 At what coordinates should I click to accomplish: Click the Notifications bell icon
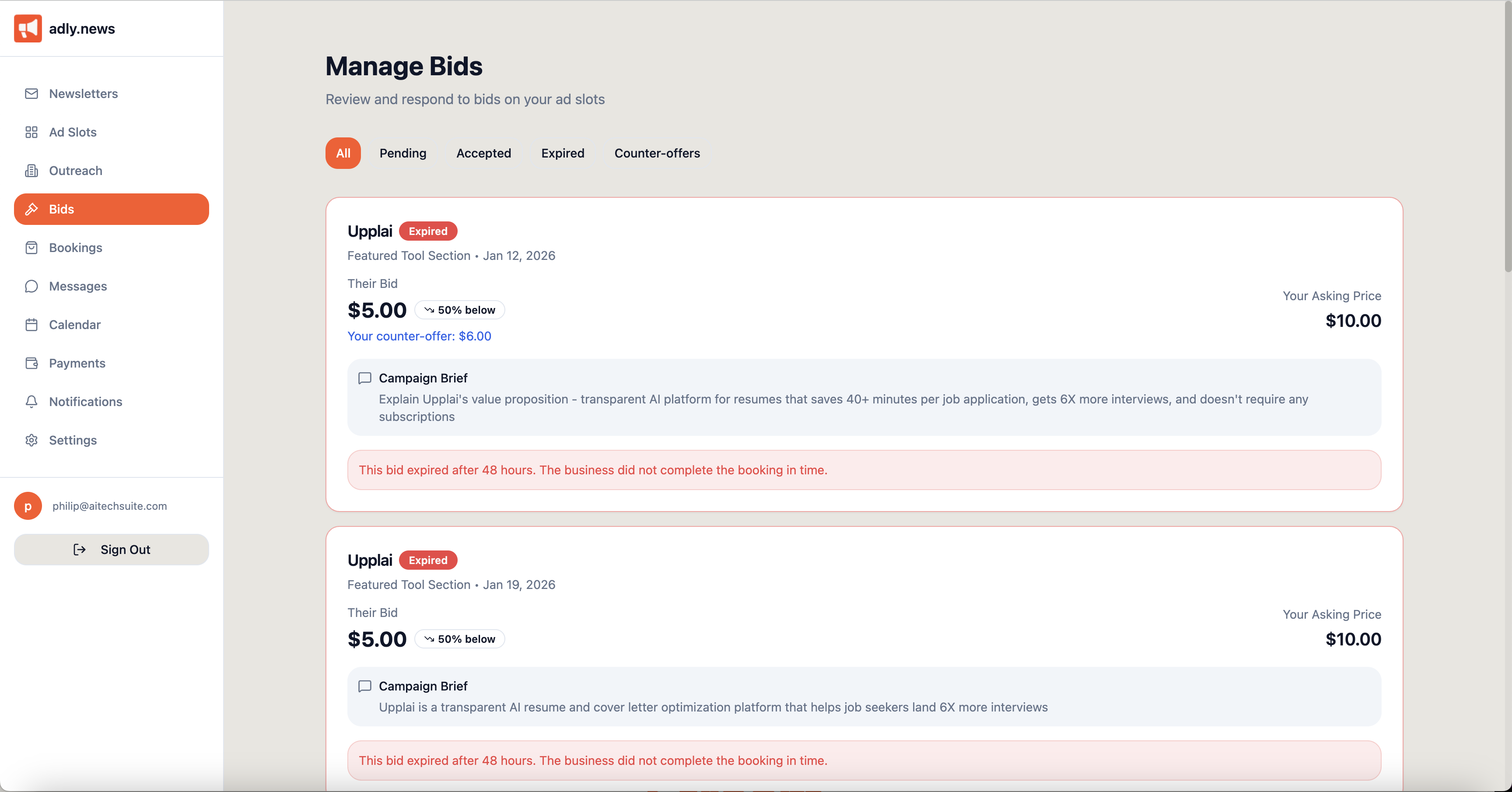[31, 402]
